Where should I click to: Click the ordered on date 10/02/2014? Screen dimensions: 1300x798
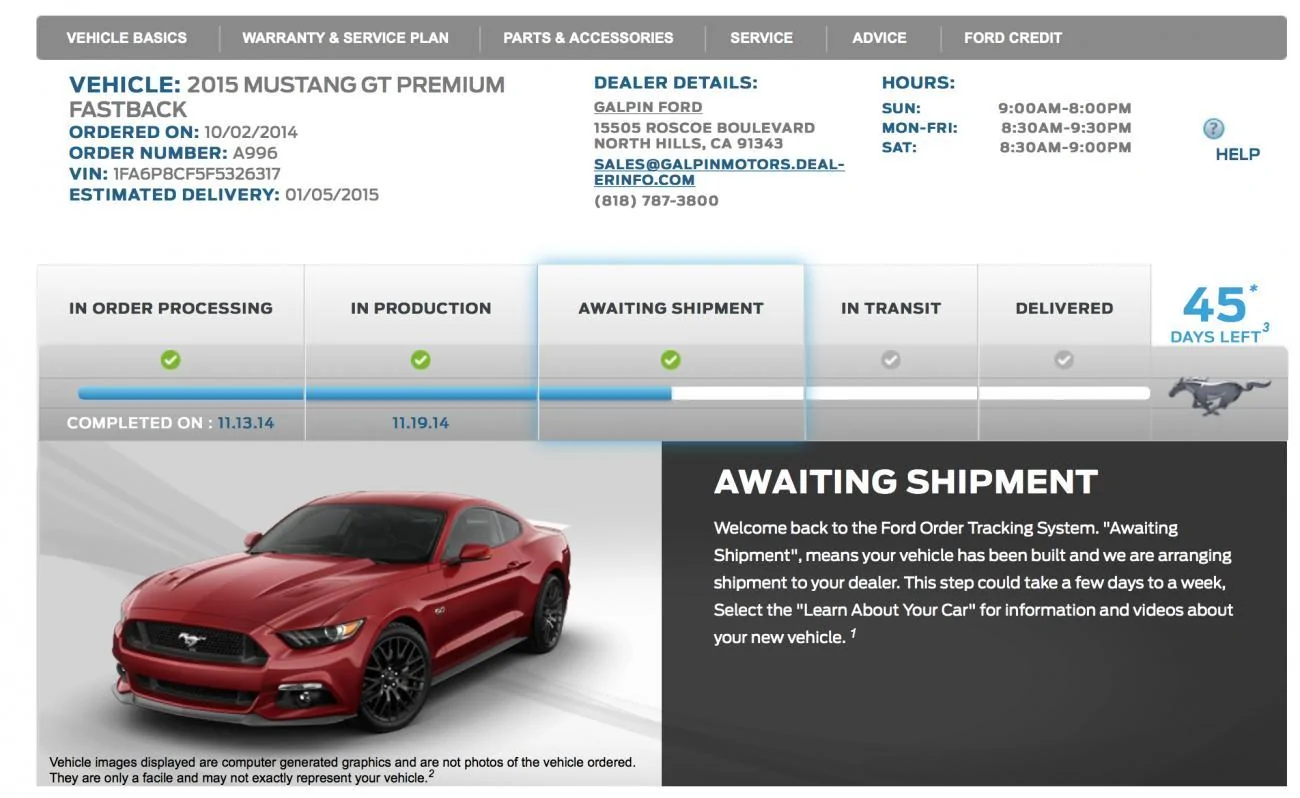(x=251, y=132)
